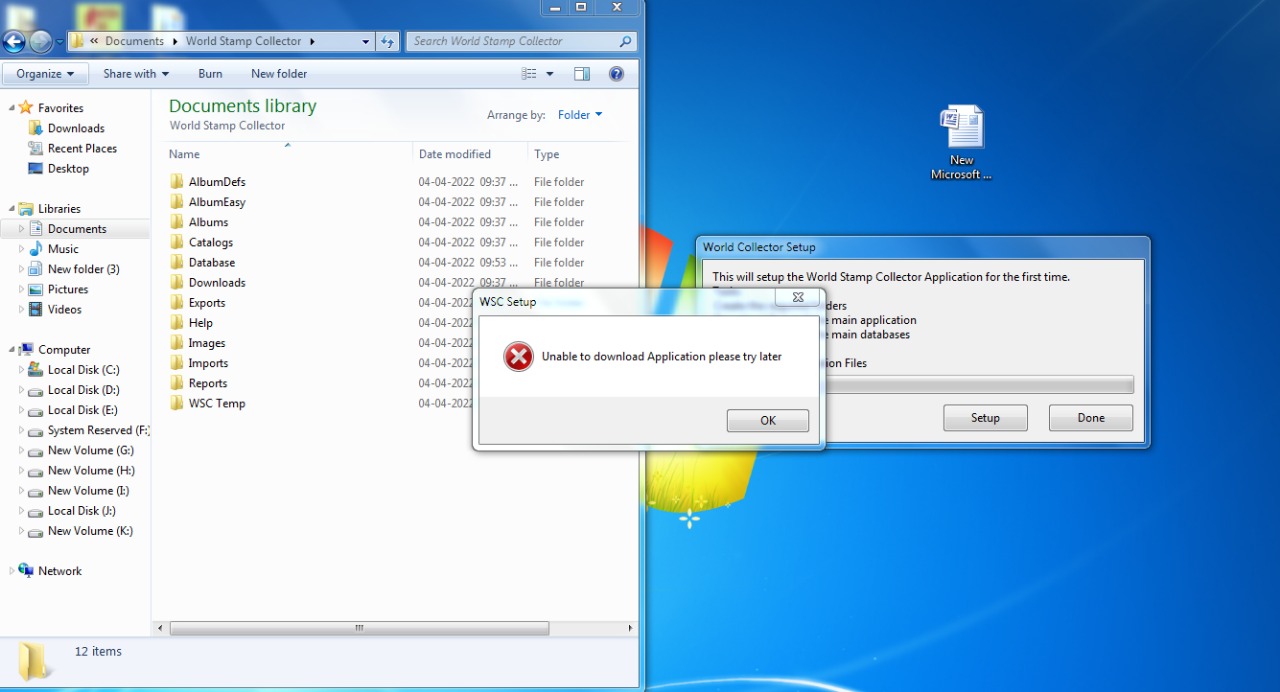Screen dimensions: 1280x692
Task: Expand the New folder (3) library node
Action: pos(22,269)
